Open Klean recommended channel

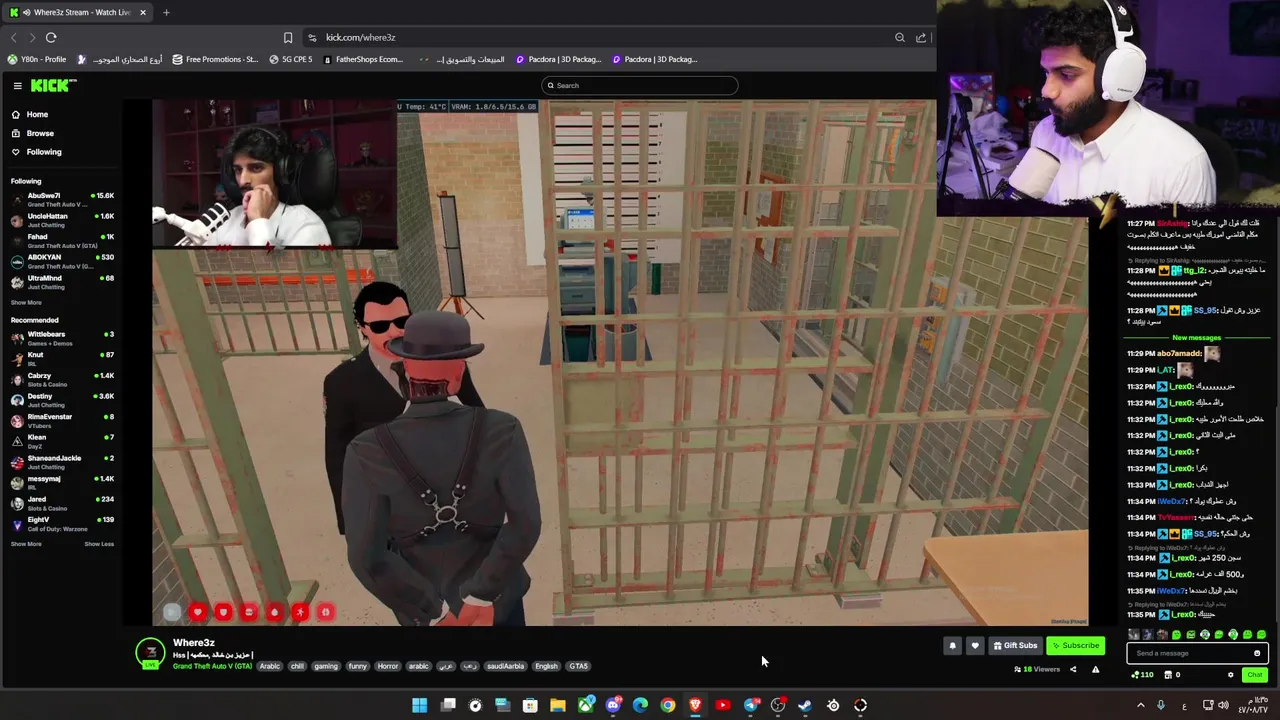(62, 441)
